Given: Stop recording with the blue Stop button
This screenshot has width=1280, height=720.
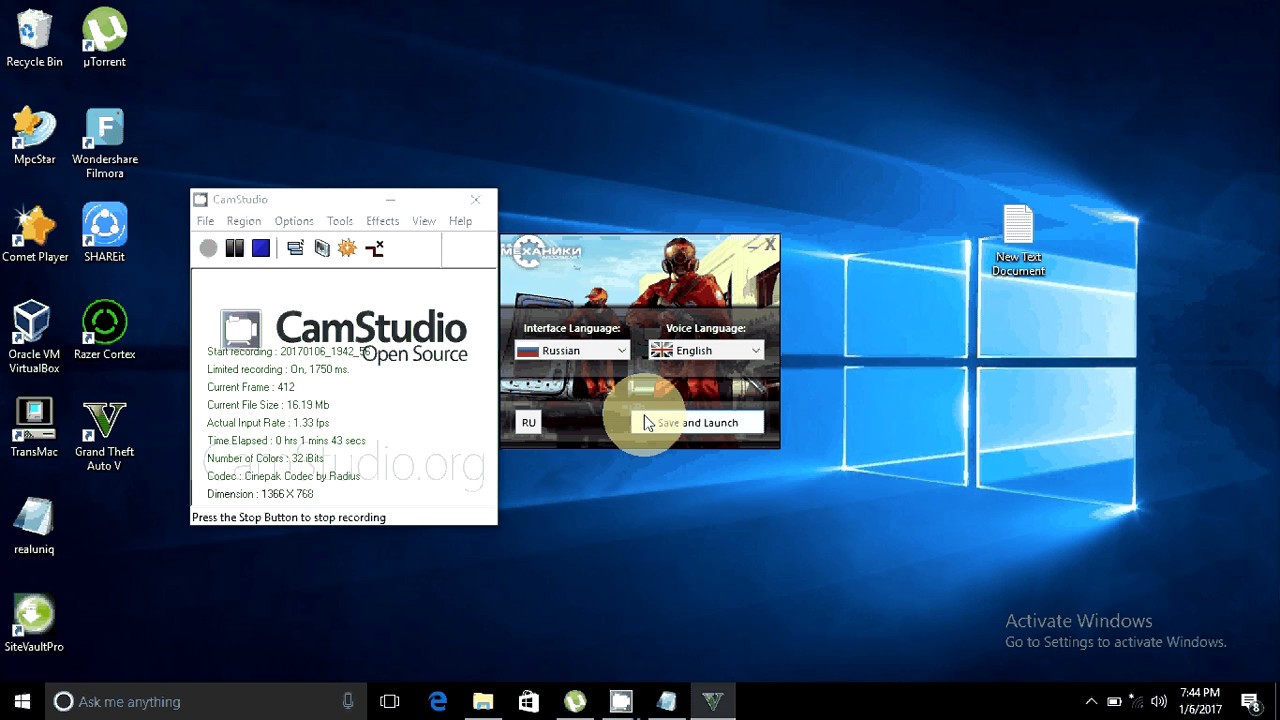Looking at the screenshot, I should (261, 248).
